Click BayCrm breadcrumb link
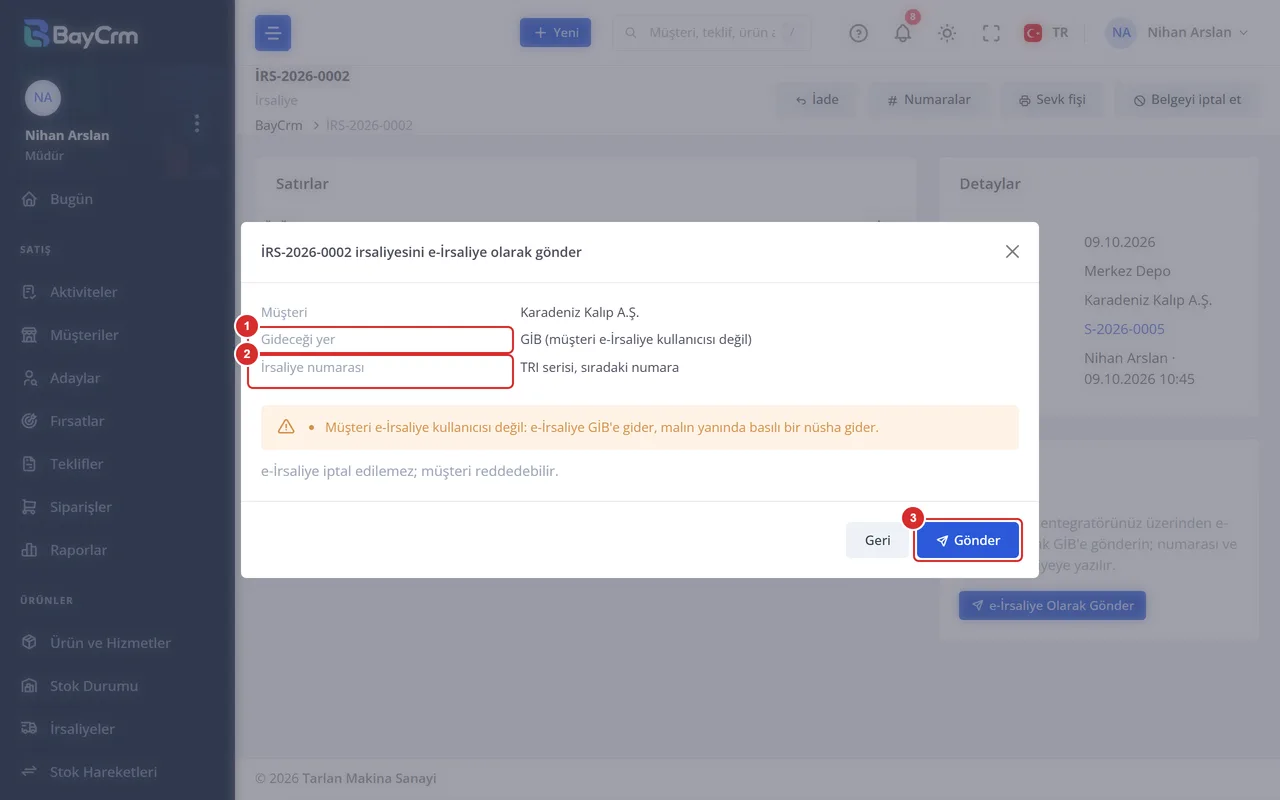The width and height of the screenshot is (1280, 800). click(279, 125)
